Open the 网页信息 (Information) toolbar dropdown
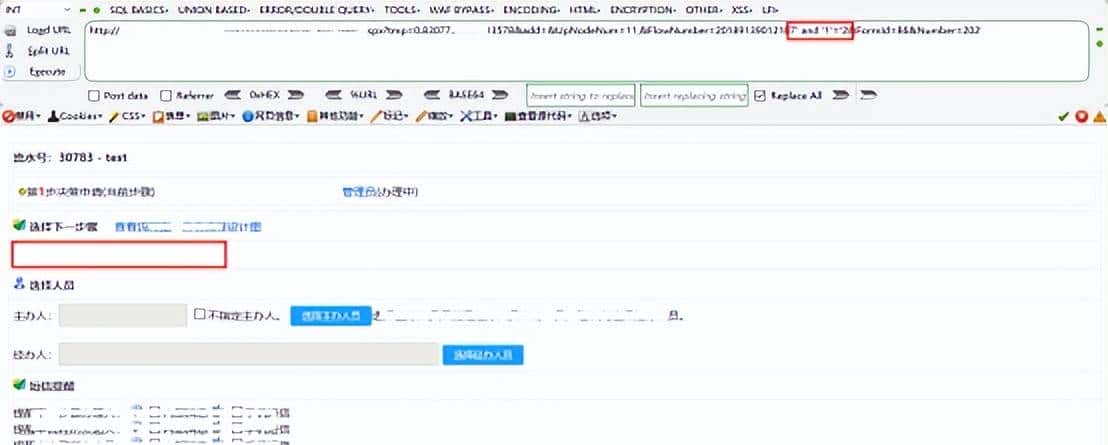 click(272, 116)
